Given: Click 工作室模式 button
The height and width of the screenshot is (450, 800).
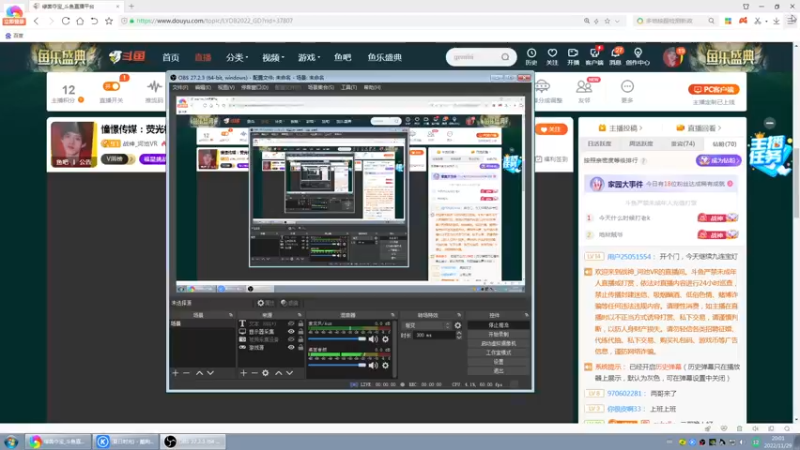Looking at the screenshot, I should pyautogui.click(x=498, y=353).
